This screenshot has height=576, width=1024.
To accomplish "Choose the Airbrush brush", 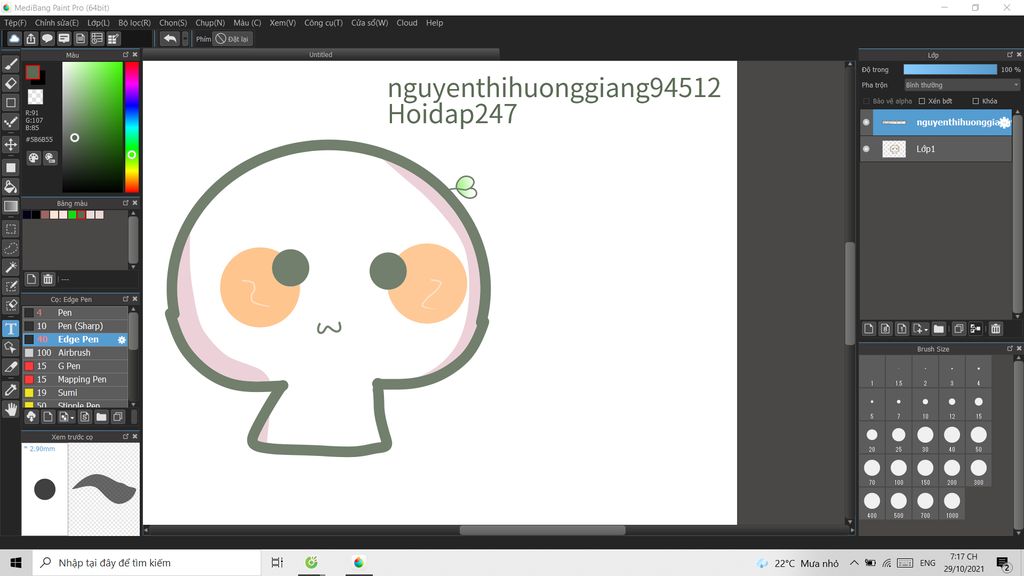I will [76, 353].
